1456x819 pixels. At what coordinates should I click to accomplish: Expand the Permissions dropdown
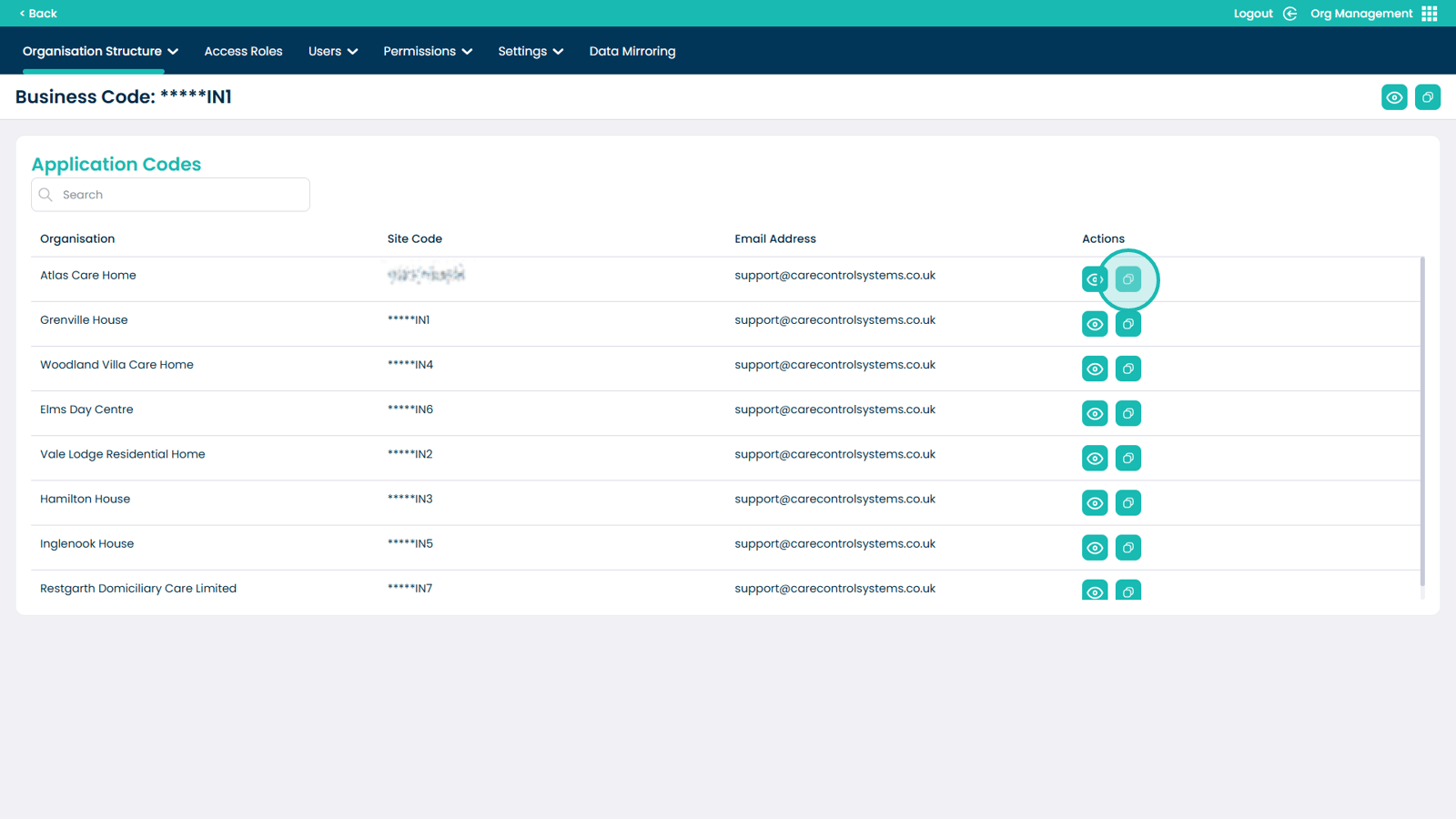coord(427,51)
